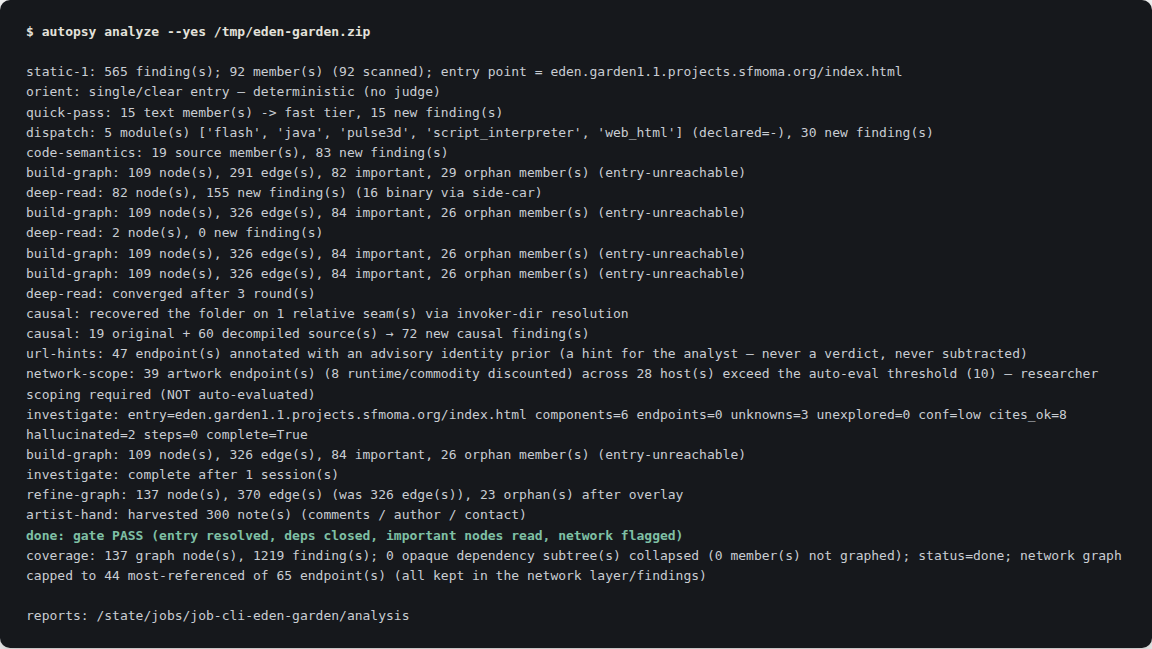Click 'coverage: 137 graph node(s)' line
The image size is (1152, 649).
[x=574, y=565]
